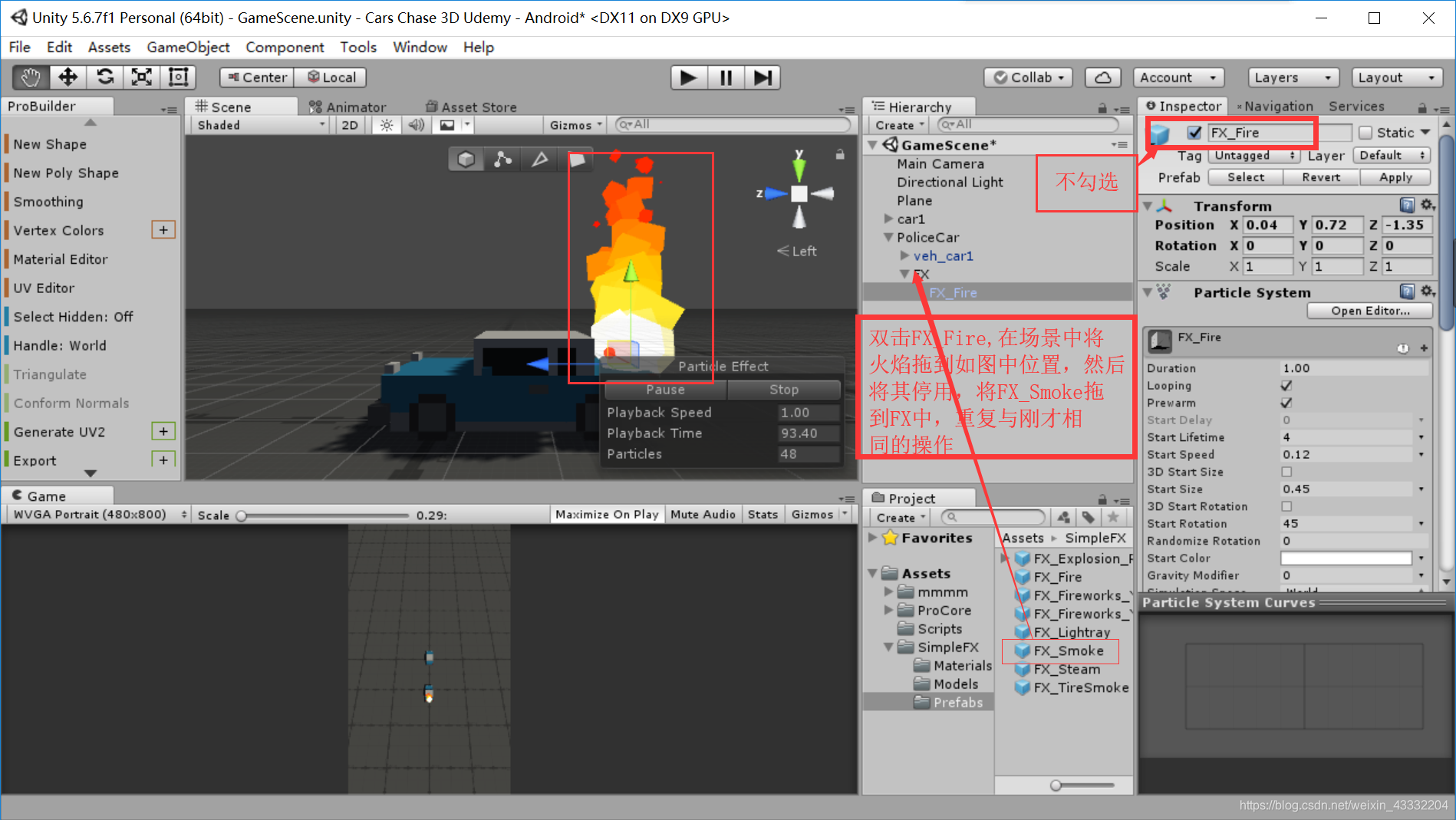
Task: Select ProBuilder object mode cube icon
Action: pyautogui.click(x=466, y=159)
